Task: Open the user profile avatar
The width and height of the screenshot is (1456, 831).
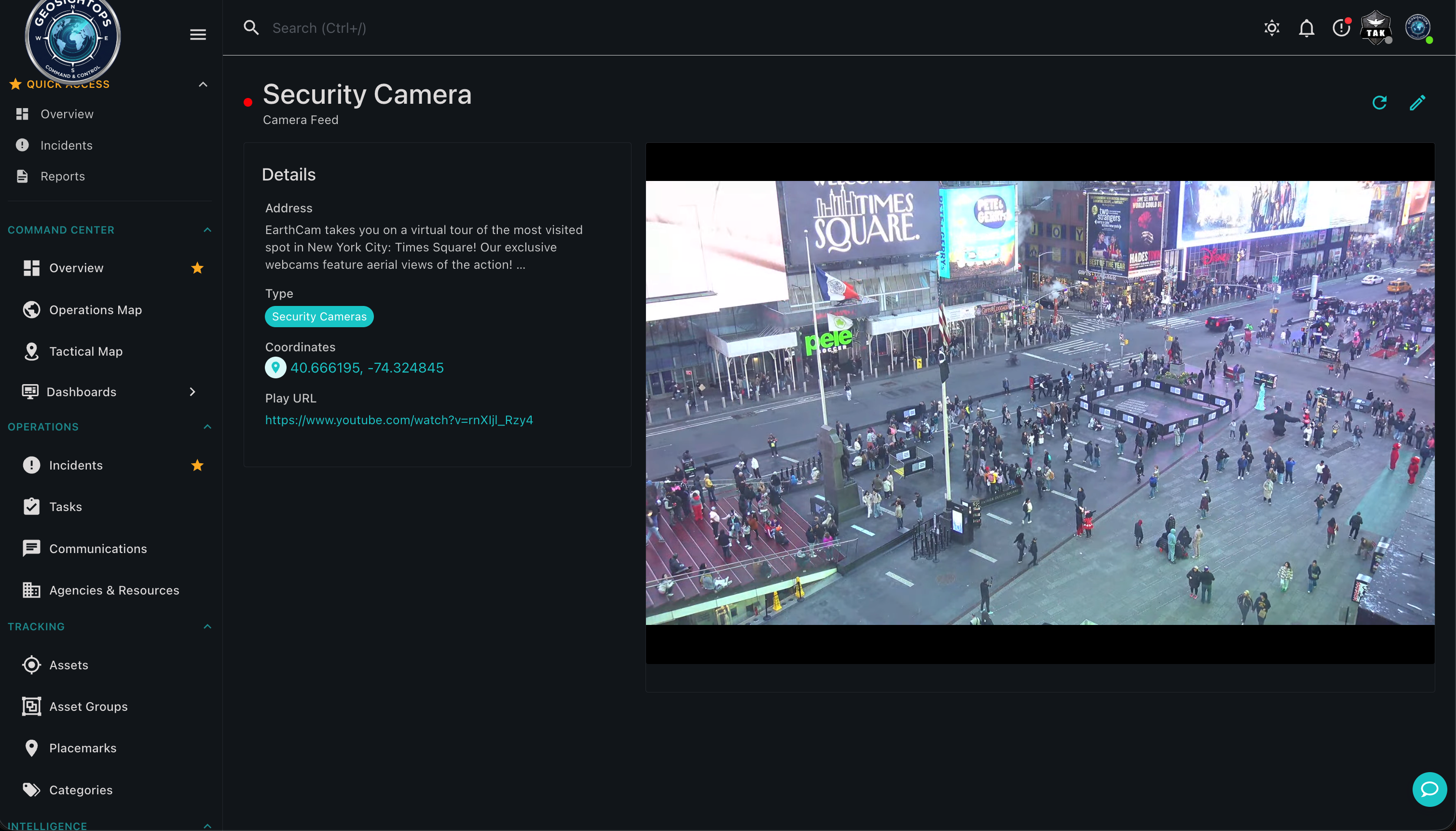Action: point(1418,28)
